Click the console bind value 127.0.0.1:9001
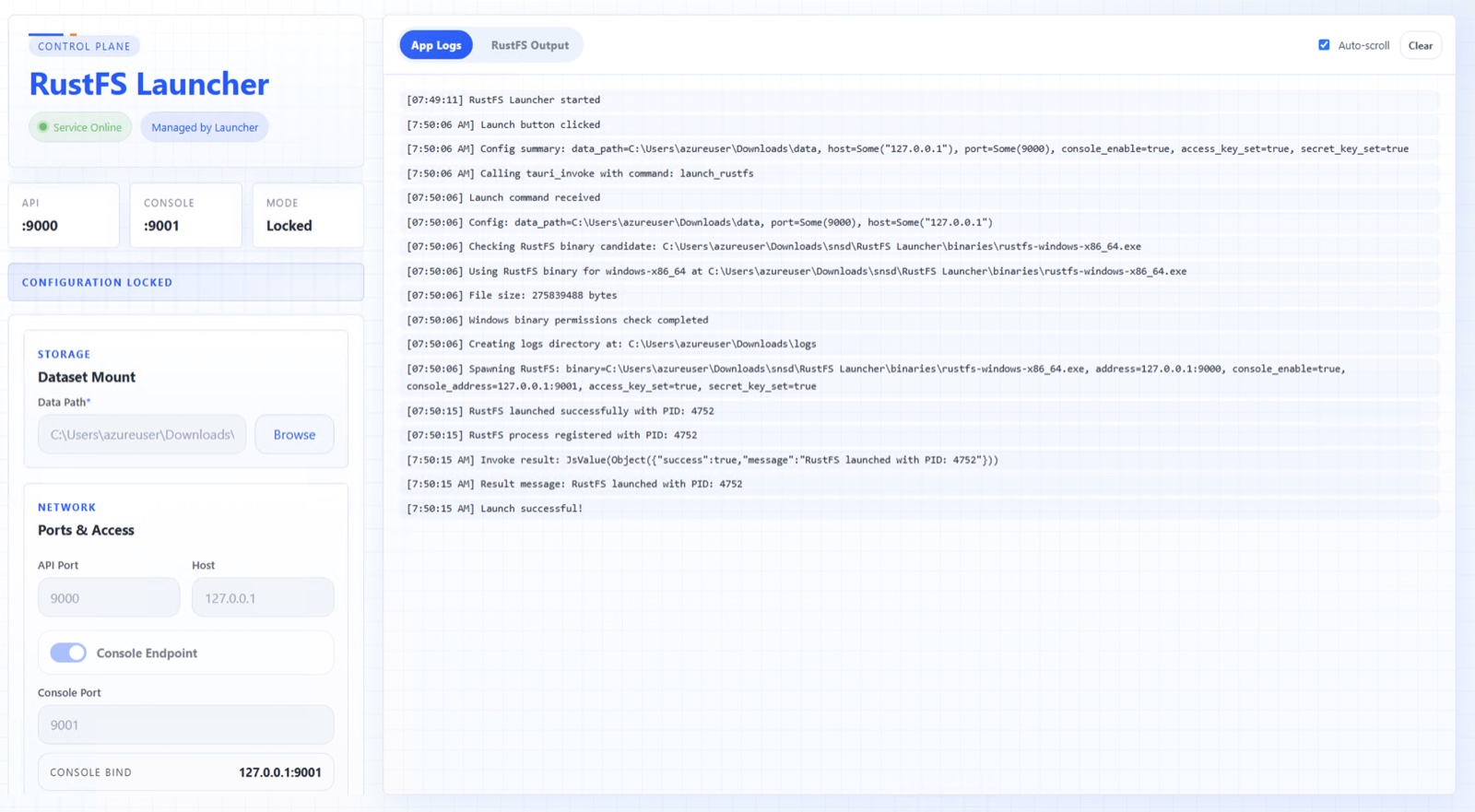Image resolution: width=1475 pixels, height=812 pixels. click(280, 772)
